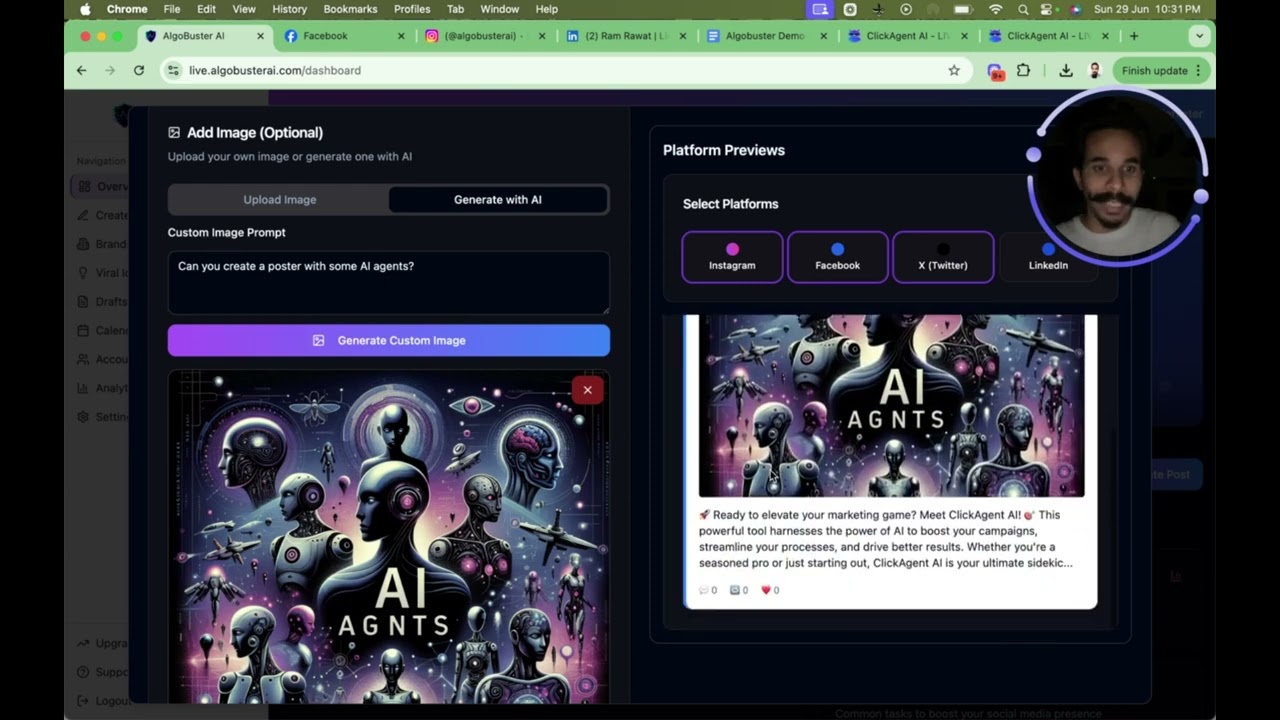Switch to Upload Image option
The width and height of the screenshot is (1280, 720).
[x=279, y=199]
